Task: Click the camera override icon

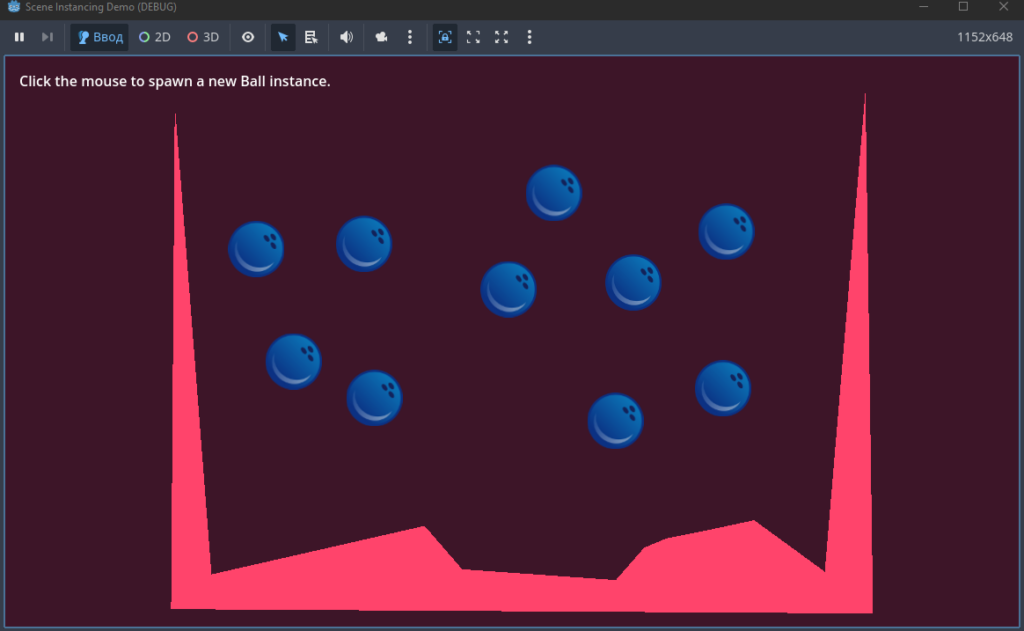Action: (381, 37)
